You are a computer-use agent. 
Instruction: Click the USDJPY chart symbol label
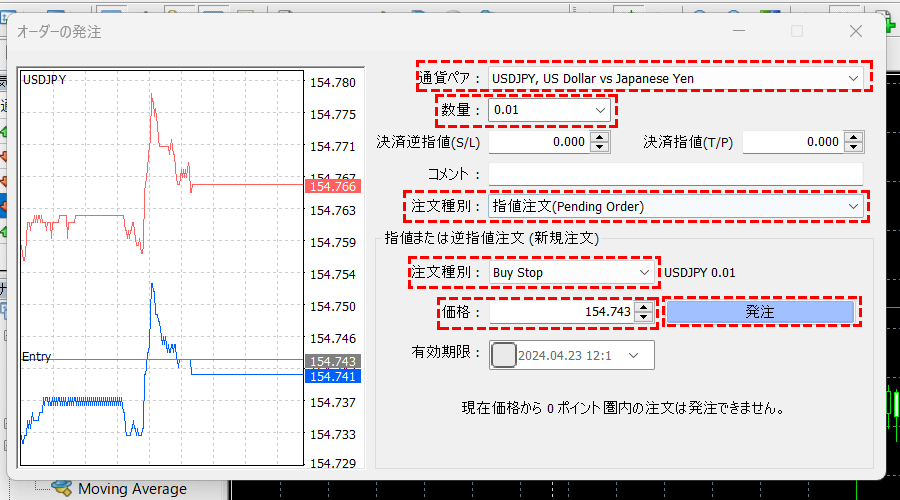(44, 80)
